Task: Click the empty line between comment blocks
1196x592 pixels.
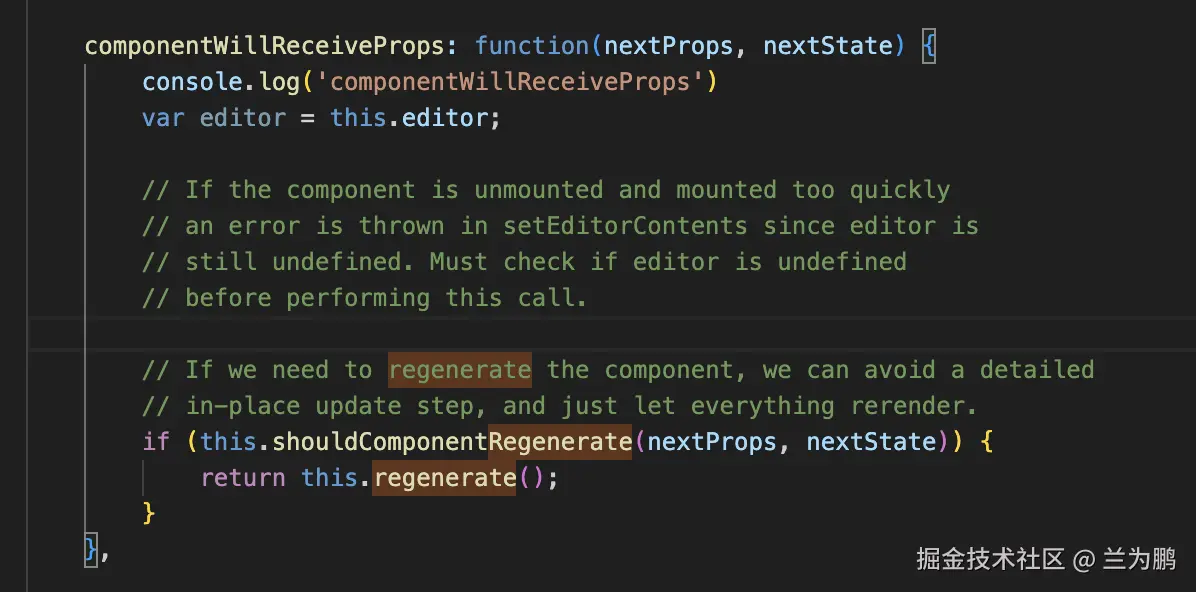Action: pyautogui.click(x=610, y=334)
